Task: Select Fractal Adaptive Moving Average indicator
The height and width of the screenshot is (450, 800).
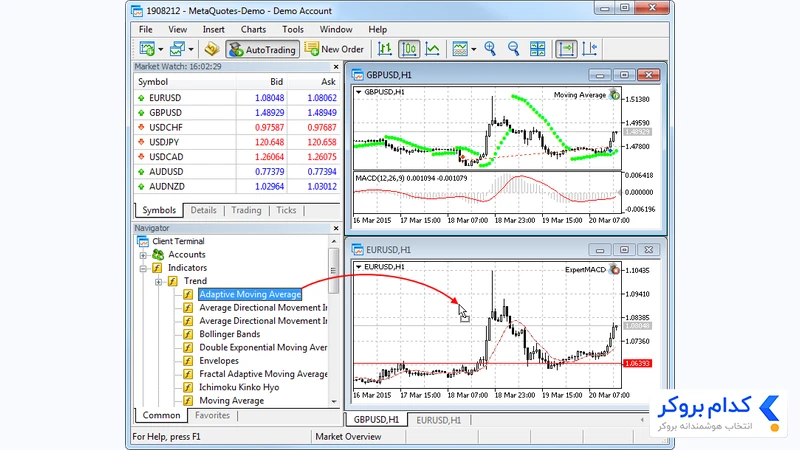Action: [263, 374]
